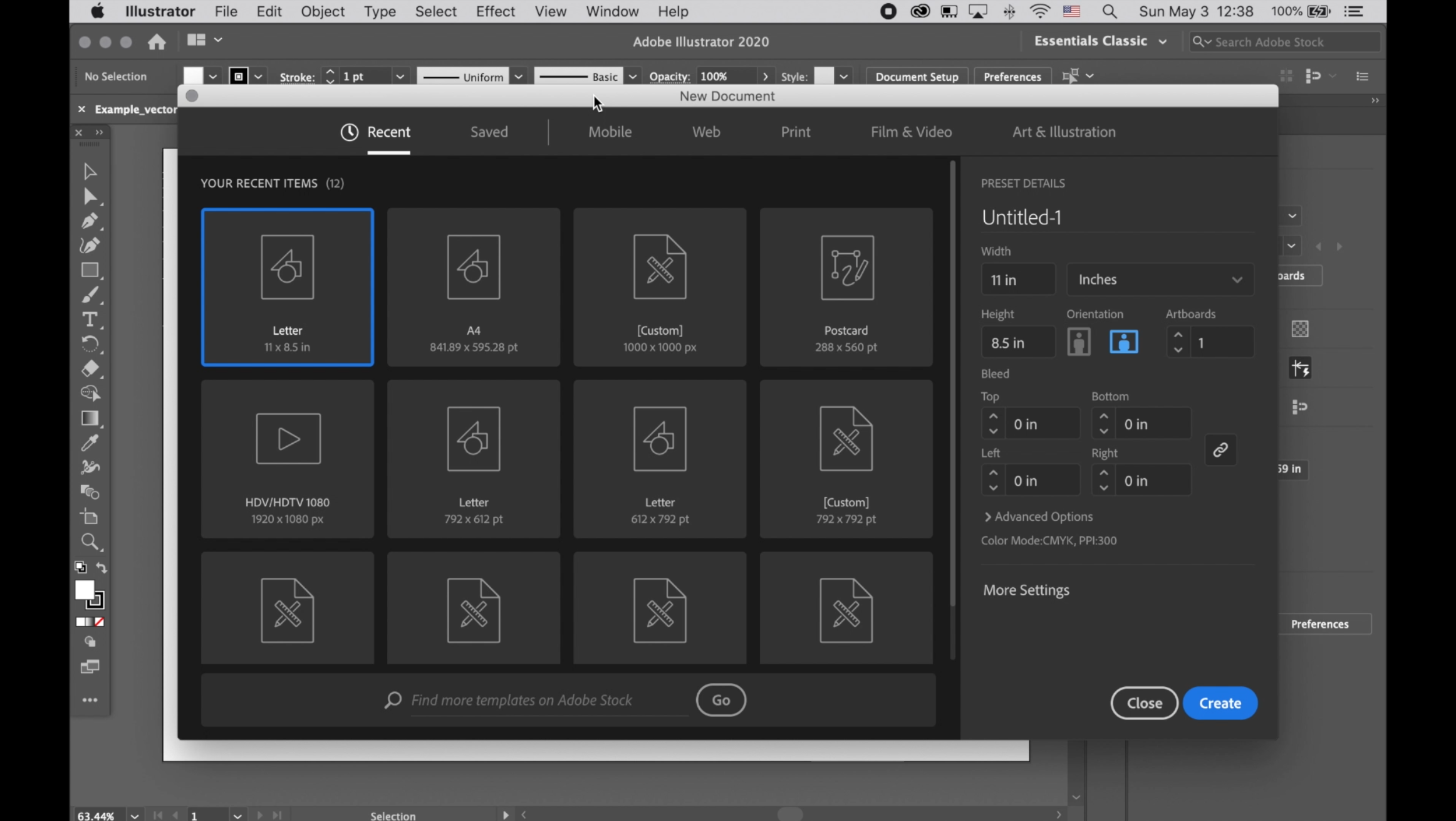Toggle the bleed link chain icon

[x=1220, y=450]
